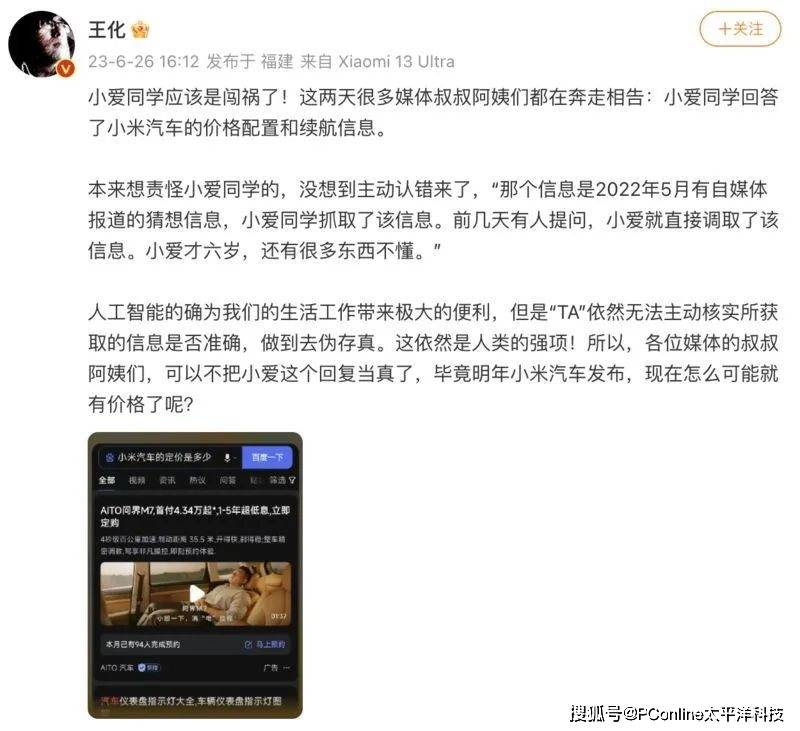Open the 筛选 filter funnel icon
Screen dimensions: 800x731
click(x=292, y=480)
